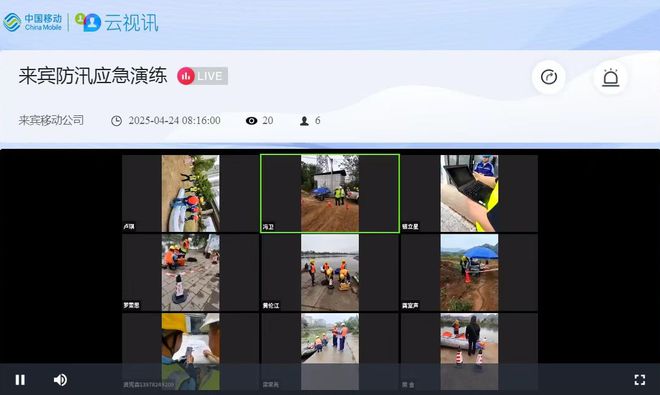Enter fullscreen mode for the video
The height and width of the screenshot is (395, 660).
640,380
